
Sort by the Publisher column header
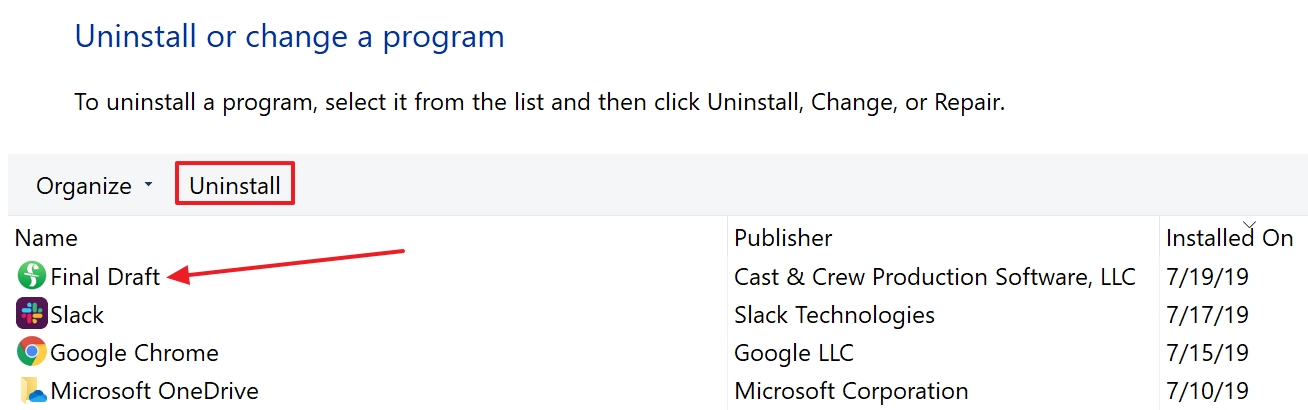(x=783, y=238)
